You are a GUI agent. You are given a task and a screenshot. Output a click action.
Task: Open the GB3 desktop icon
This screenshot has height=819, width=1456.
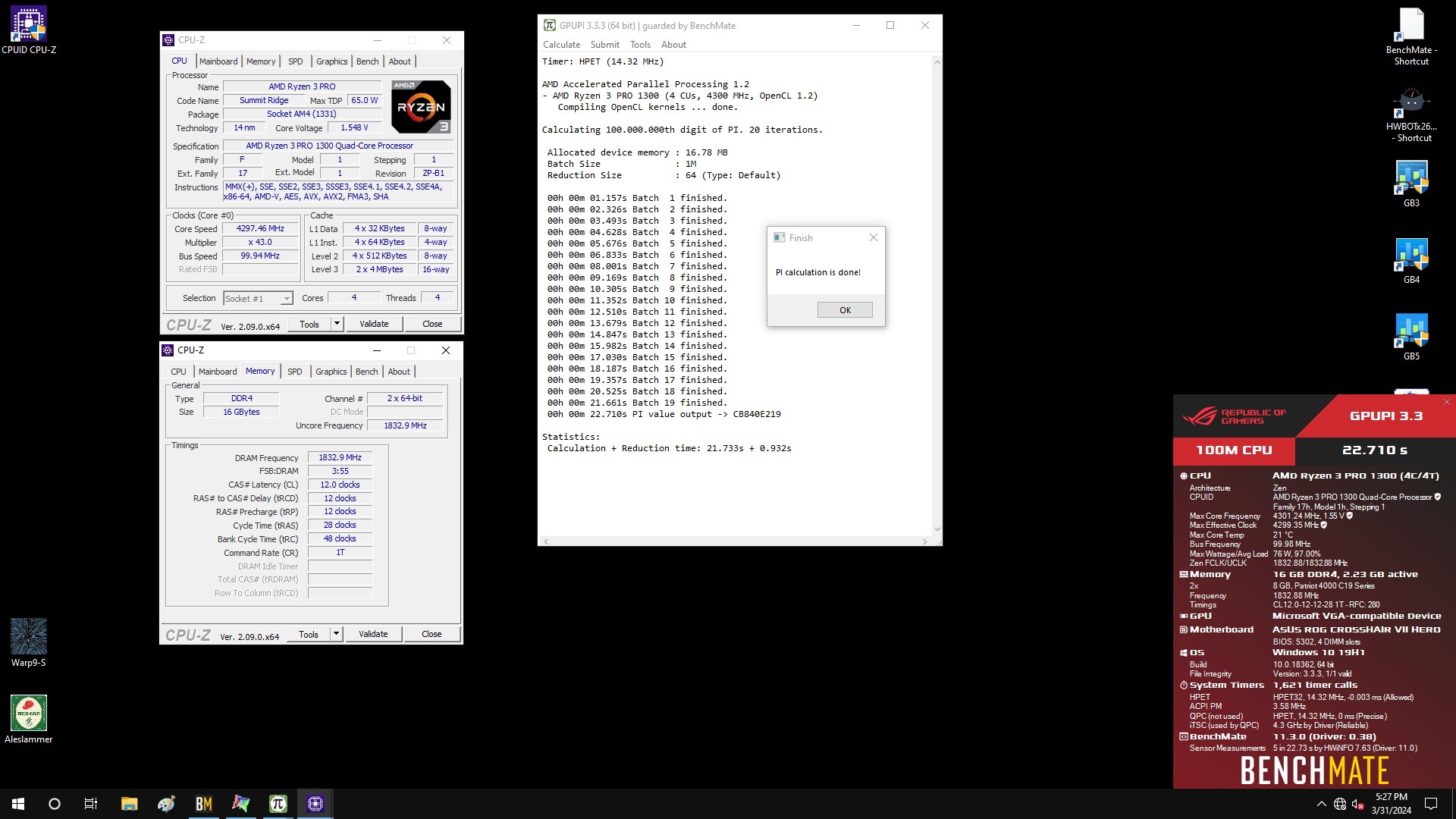click(1411, 184)
